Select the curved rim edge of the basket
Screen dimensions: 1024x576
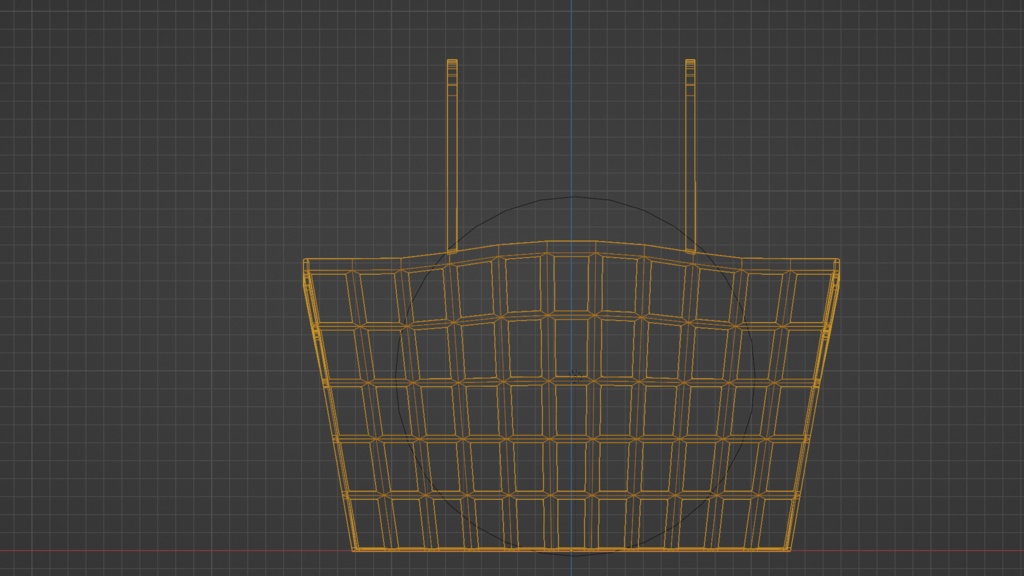(570, 242)
